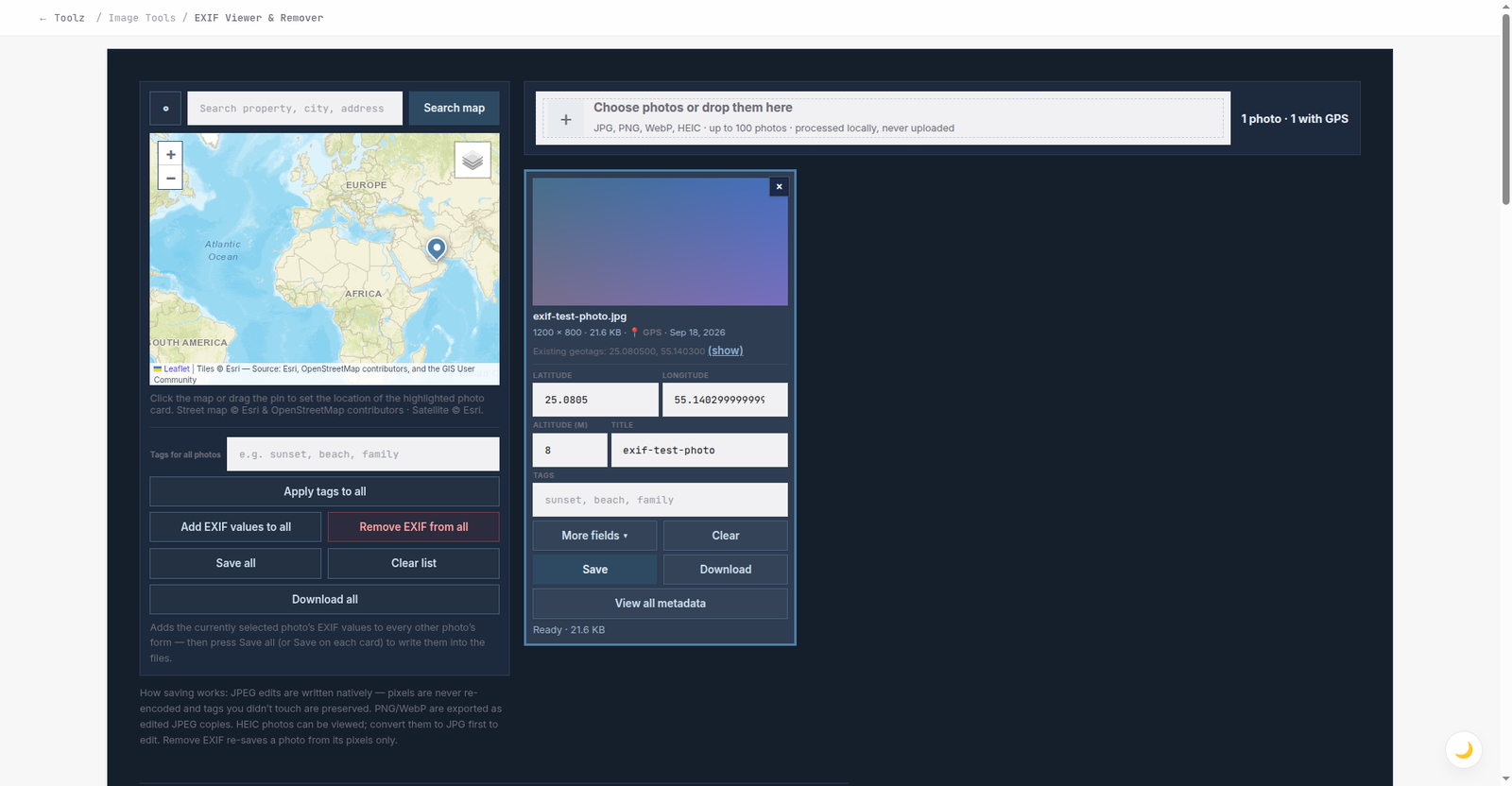Click Remove EXIF from all
This screenshot has height=786, width=1512.
(413, 527)
